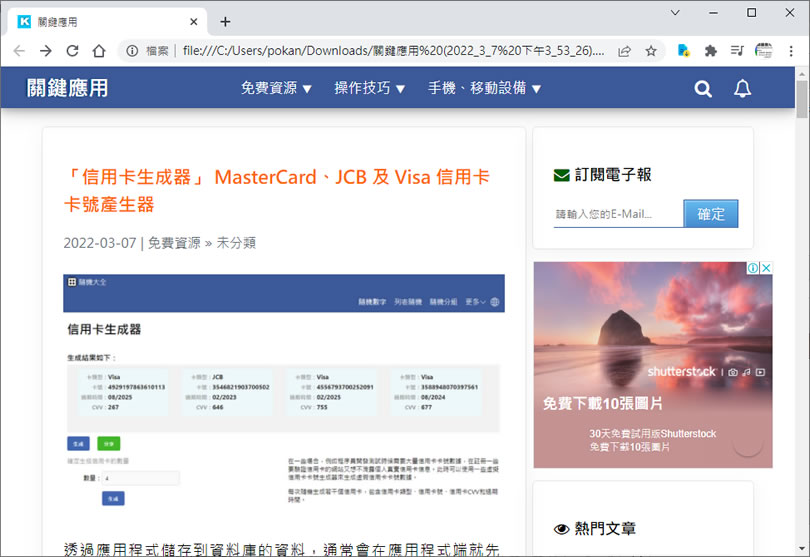The width and height of the screenshot is (810, 557).
Task: Close the 關鍵應用 tab
Action: 194,22
